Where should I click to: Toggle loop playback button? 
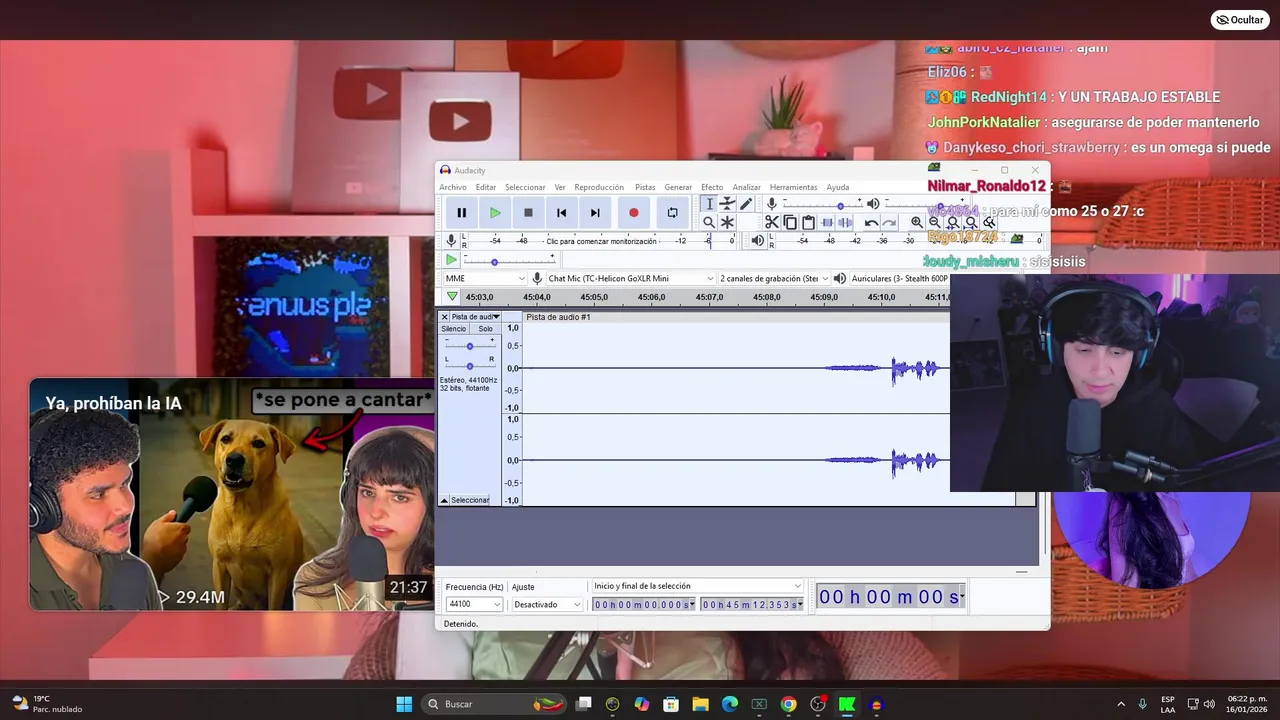pyautogui.click(x=672, y=212)
